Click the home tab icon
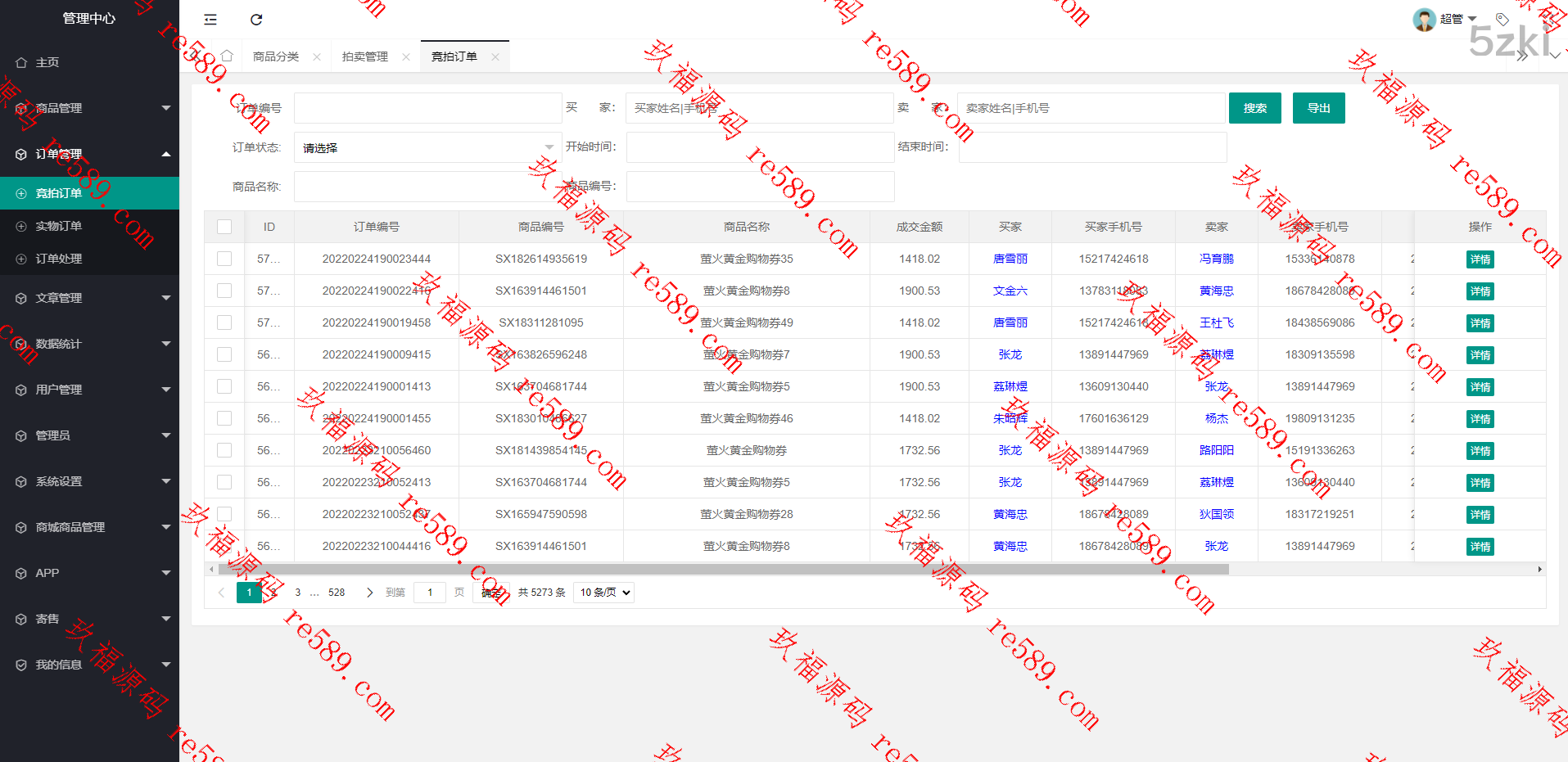 (227, 56)
